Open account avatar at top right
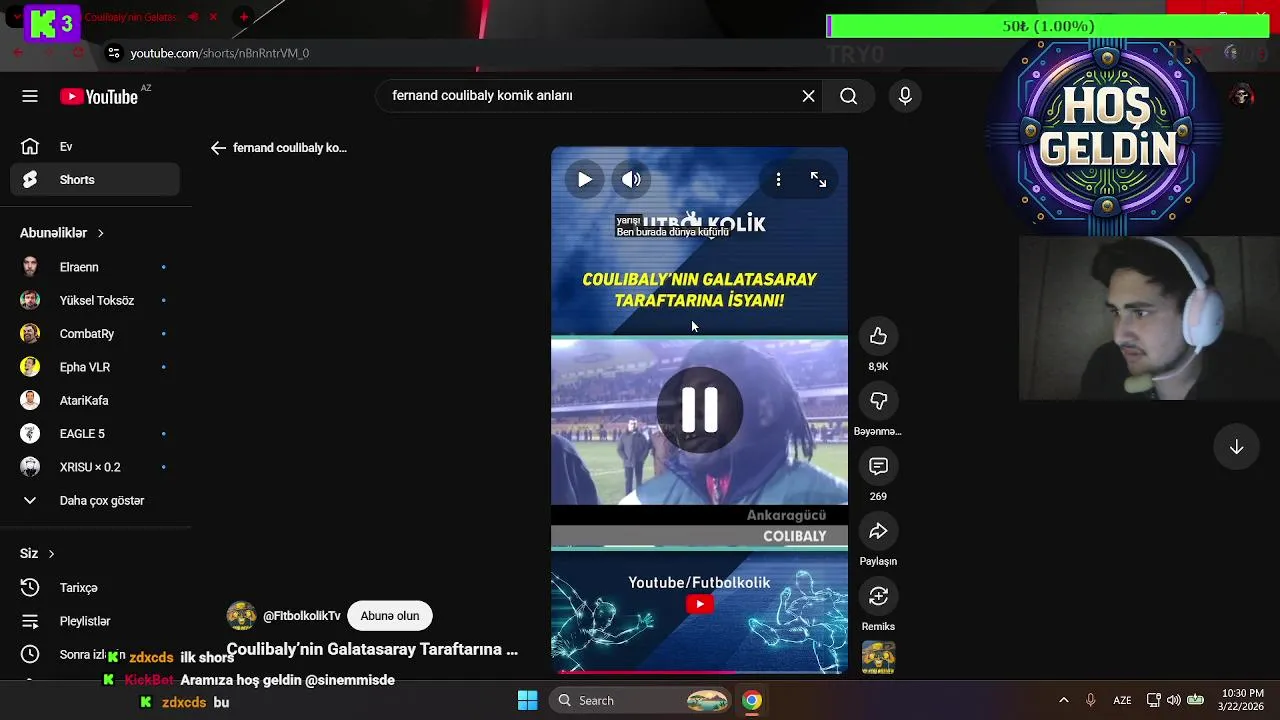This screenshot has height=720, width=1280. (1242, 96)
